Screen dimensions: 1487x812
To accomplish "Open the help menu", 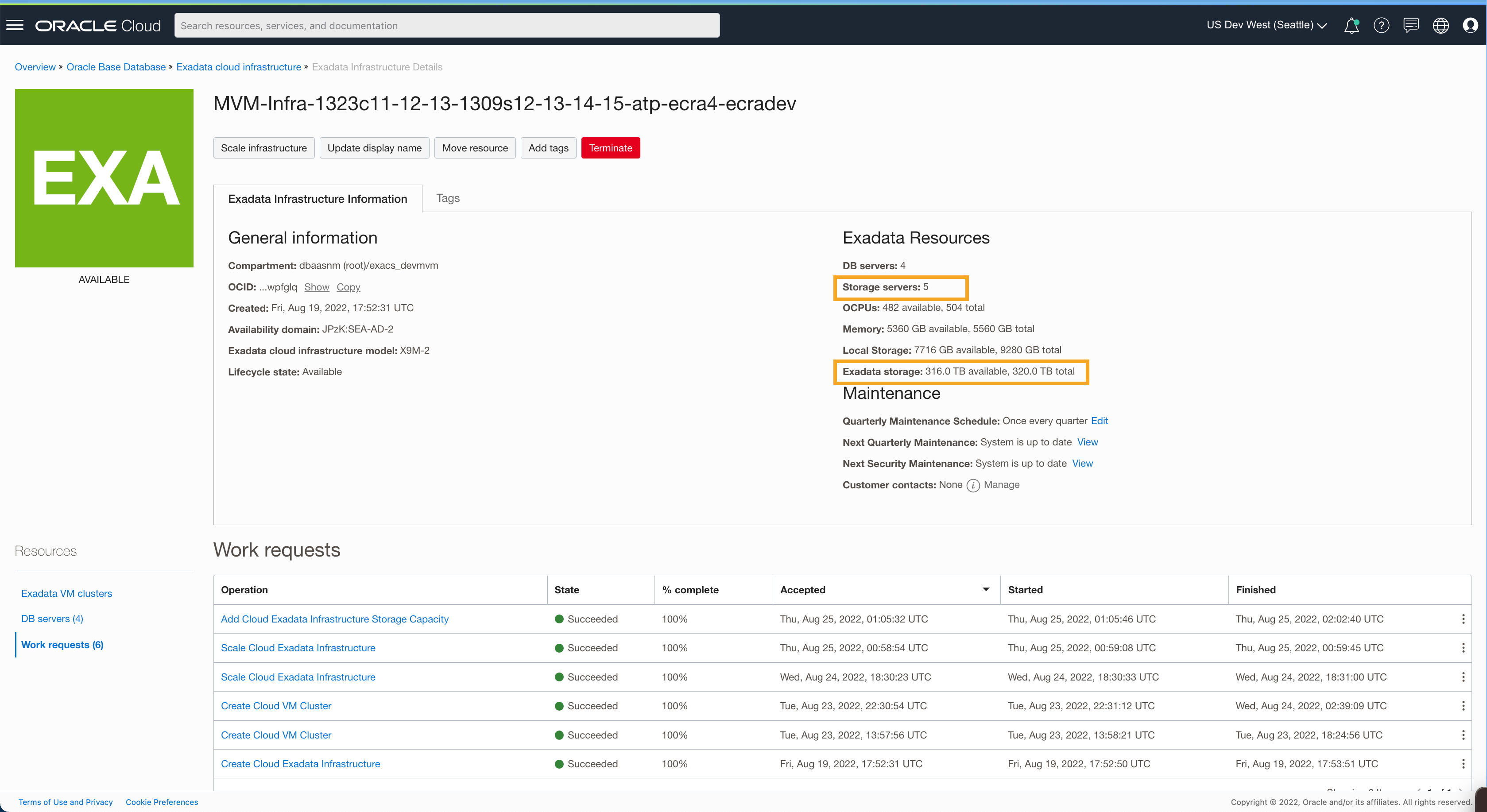I will 1381,25.
